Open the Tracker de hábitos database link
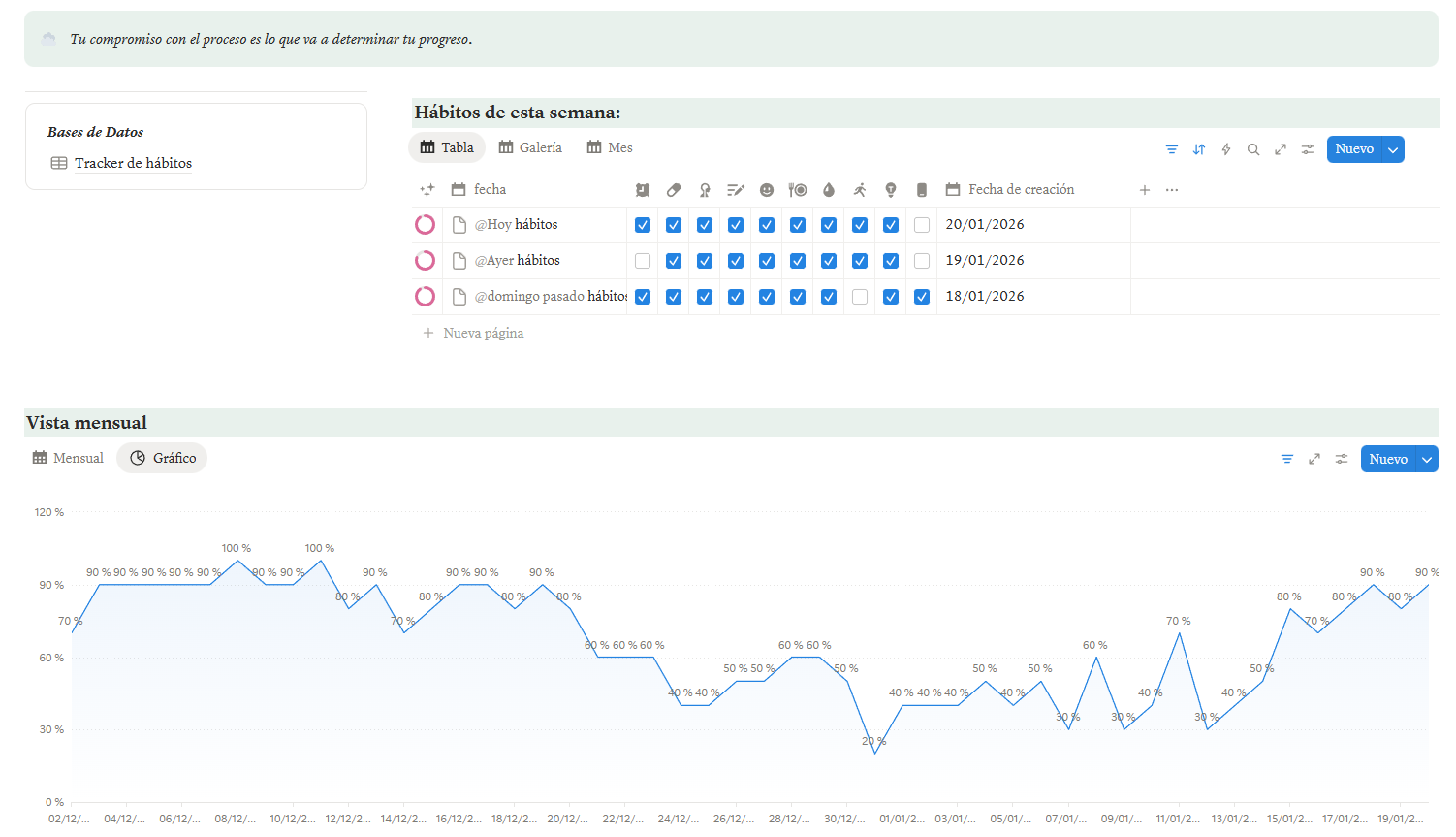The height and width of the screenshot is (837, 1456). 133,163
